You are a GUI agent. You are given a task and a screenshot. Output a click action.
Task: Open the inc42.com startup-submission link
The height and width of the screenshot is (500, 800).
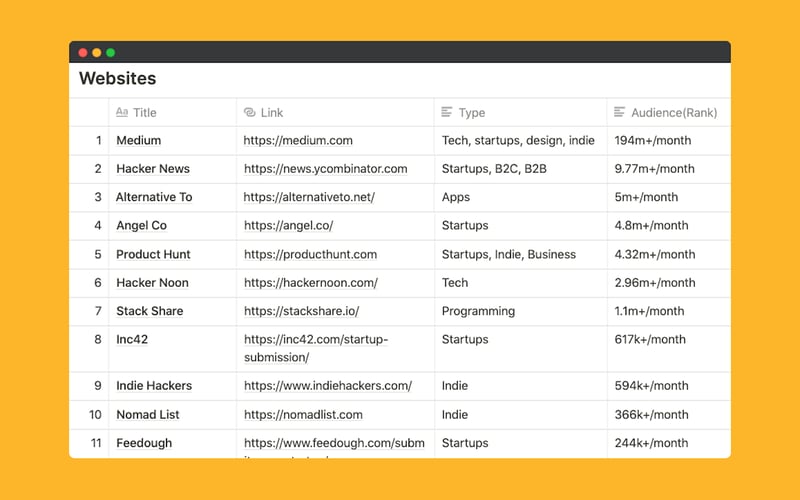coord(316,348)
